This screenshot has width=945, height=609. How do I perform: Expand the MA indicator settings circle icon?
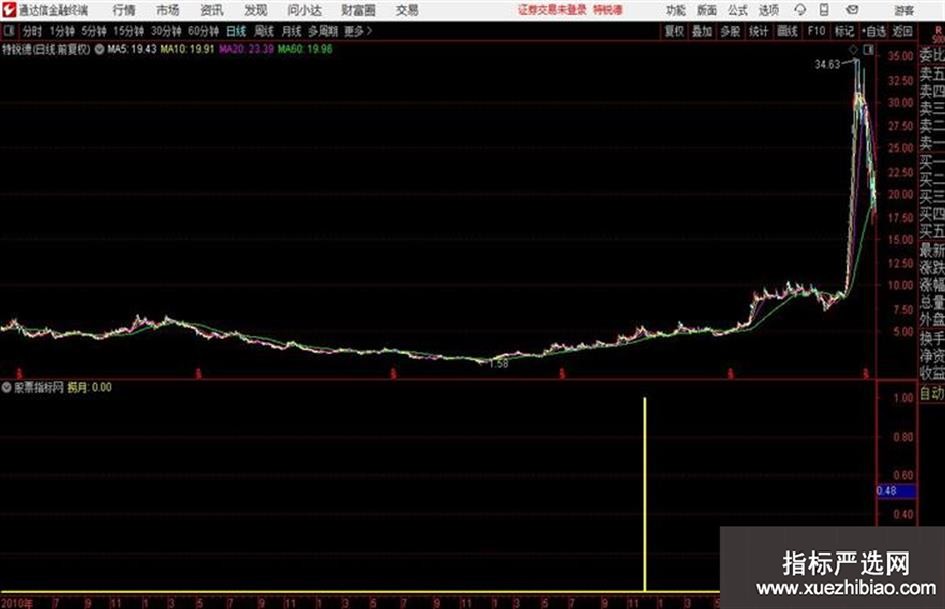[x=99, y=49]
